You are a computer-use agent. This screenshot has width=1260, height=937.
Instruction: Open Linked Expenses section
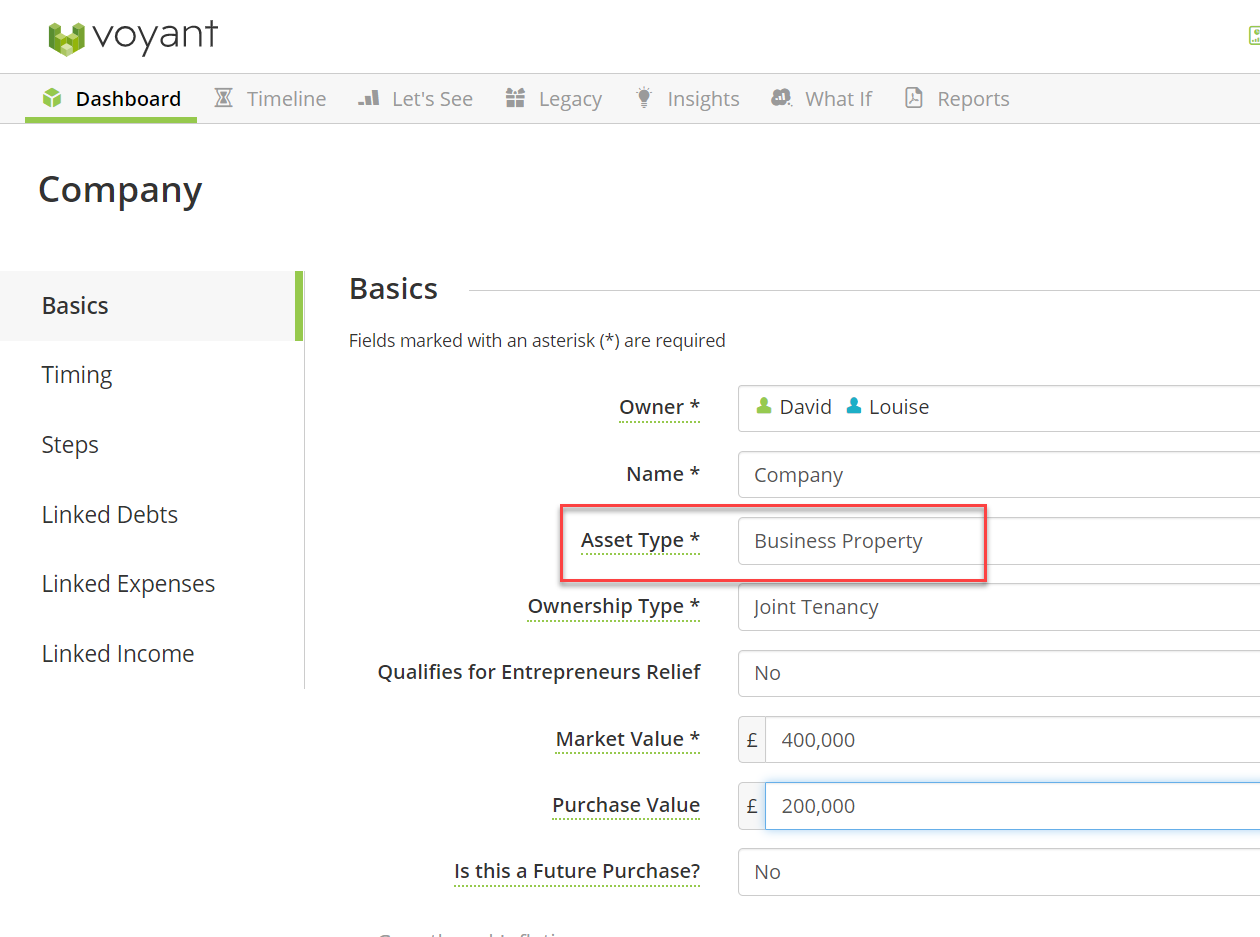click(x=151, y=584)
